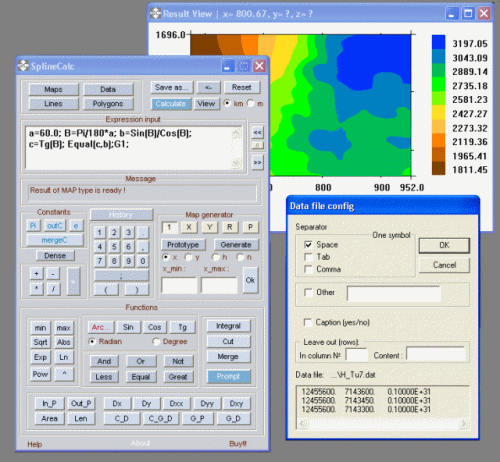Screen dimensions: 500x462
Task: Click OK in Data file config
Action: (x=444, y=245)
